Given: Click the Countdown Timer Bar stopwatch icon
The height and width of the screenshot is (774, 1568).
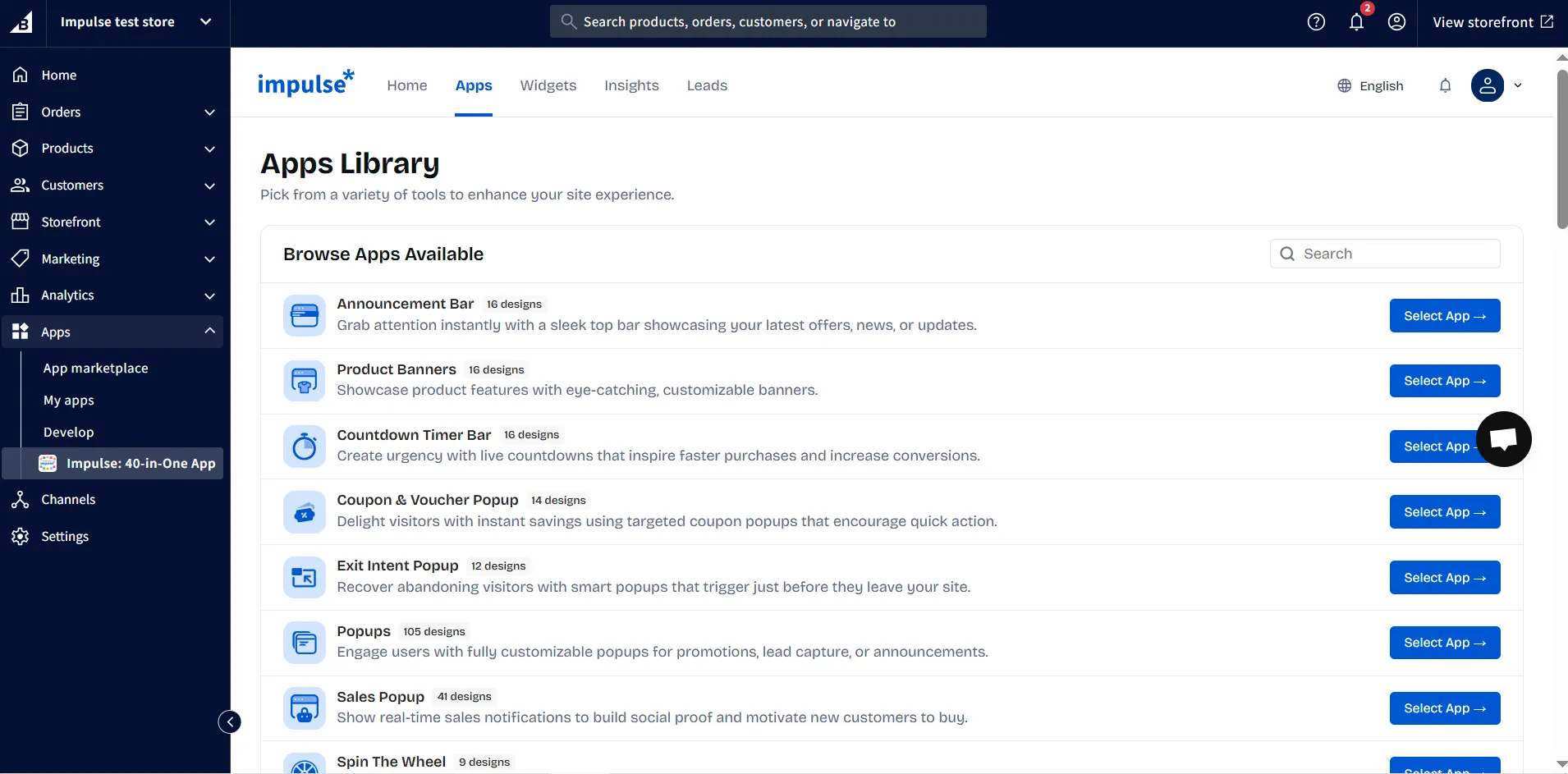Looking at the screenshot, I should click(305, 447).
